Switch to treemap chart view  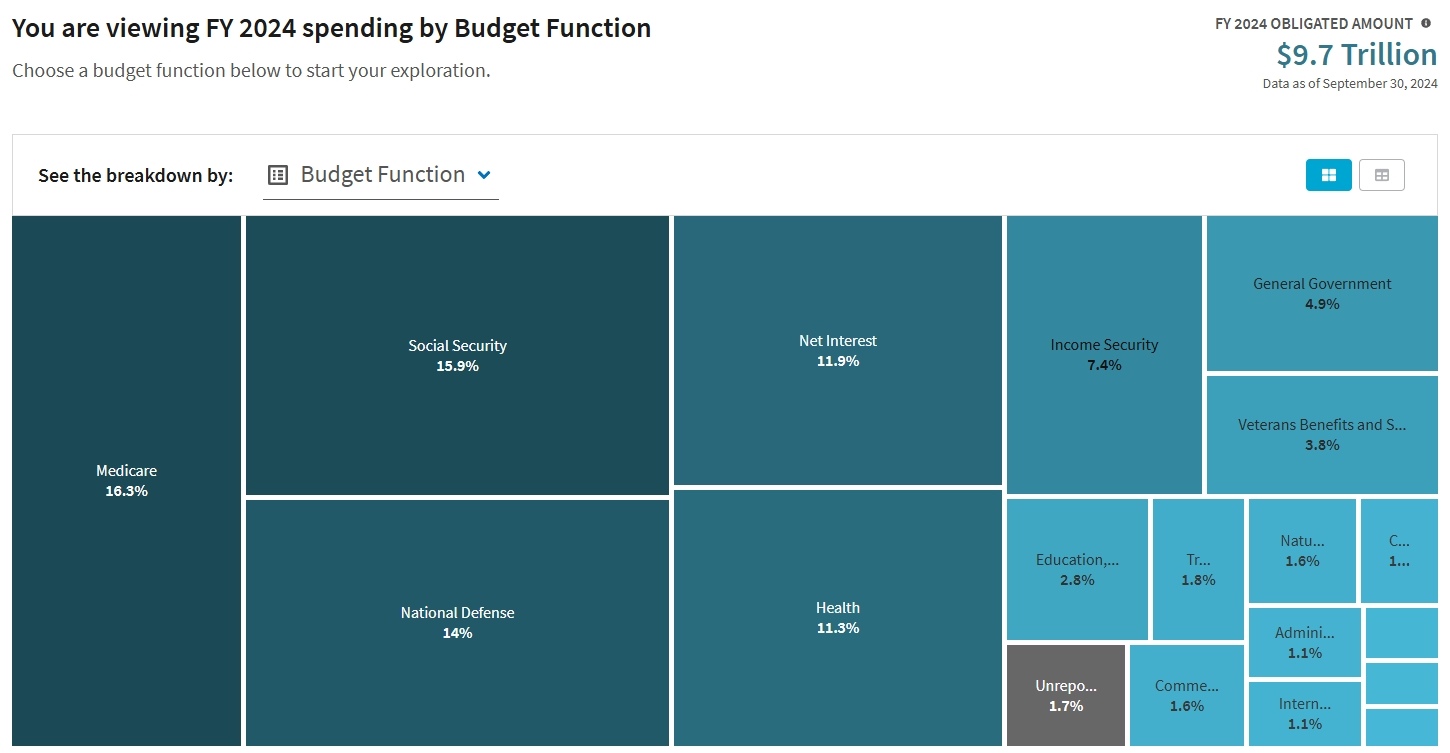(1328, 175)
